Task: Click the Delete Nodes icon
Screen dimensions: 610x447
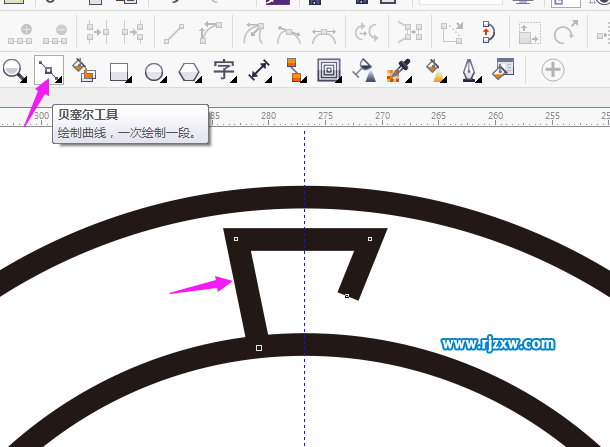Action: point(55,34)
